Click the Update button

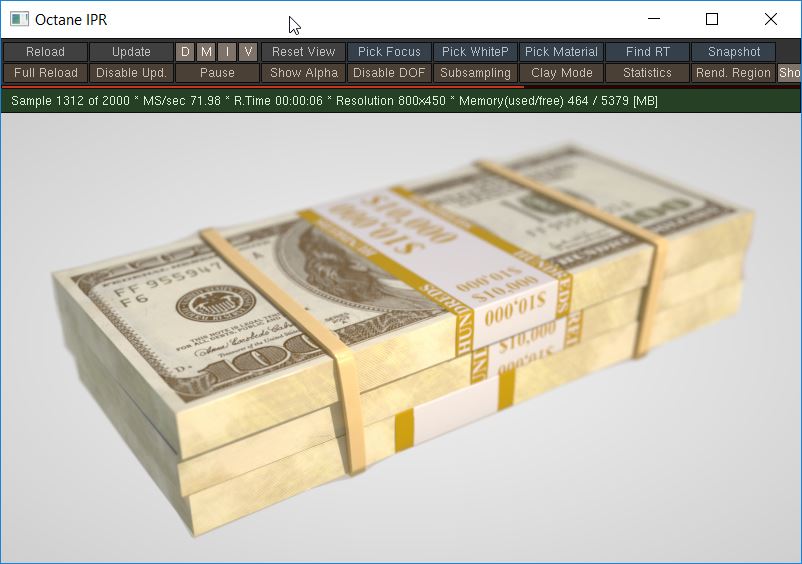(x=131, y=52)
